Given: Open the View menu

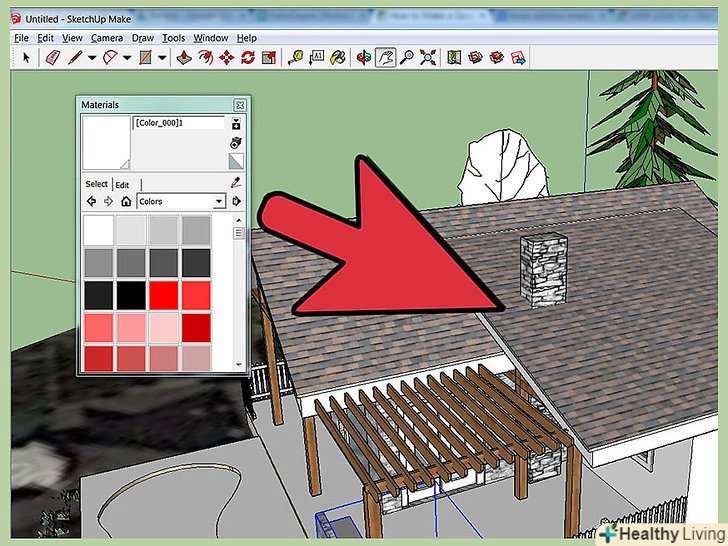Looking at the screenshot, I should click(x=72, y=38).
